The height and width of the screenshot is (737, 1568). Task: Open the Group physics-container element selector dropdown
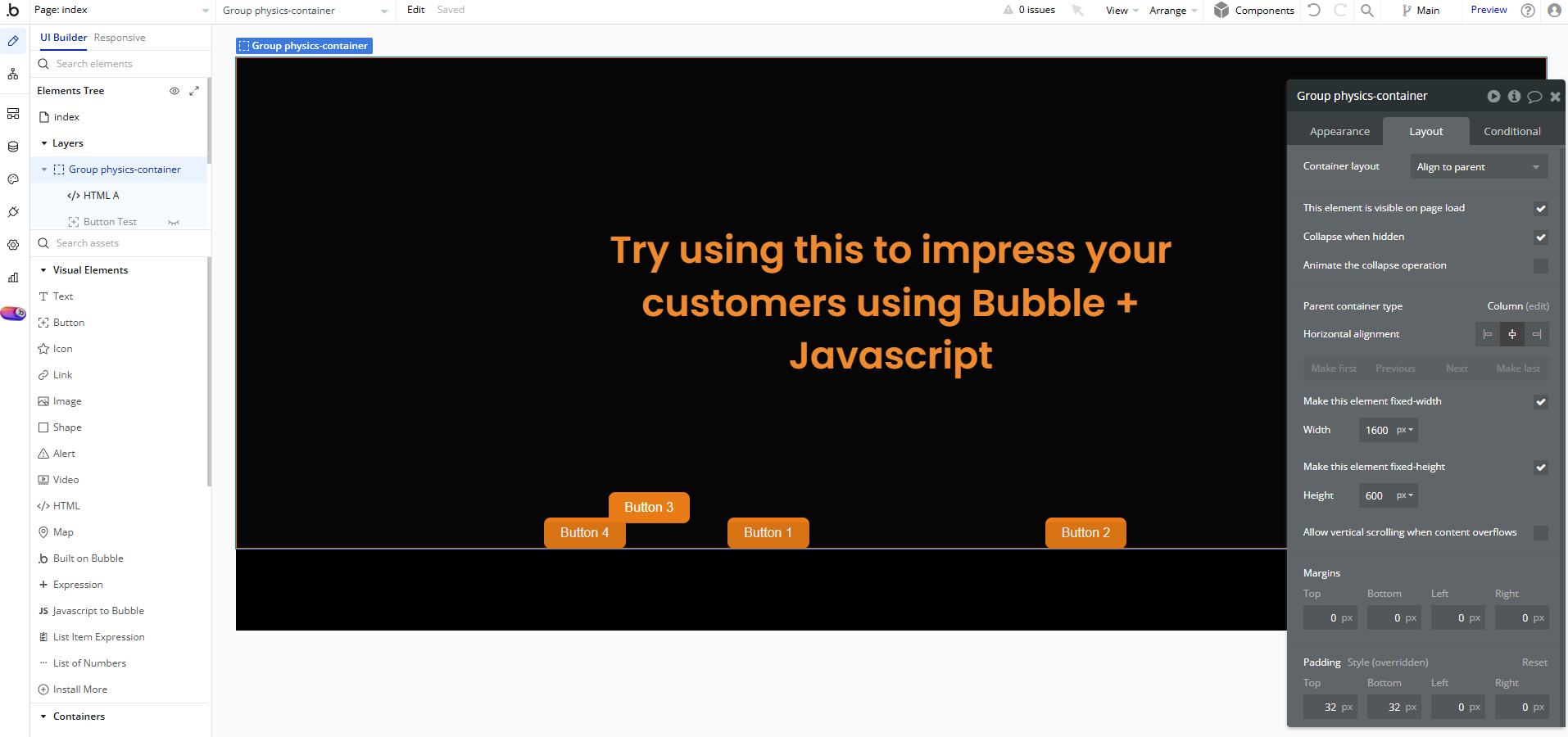(306, 11)
